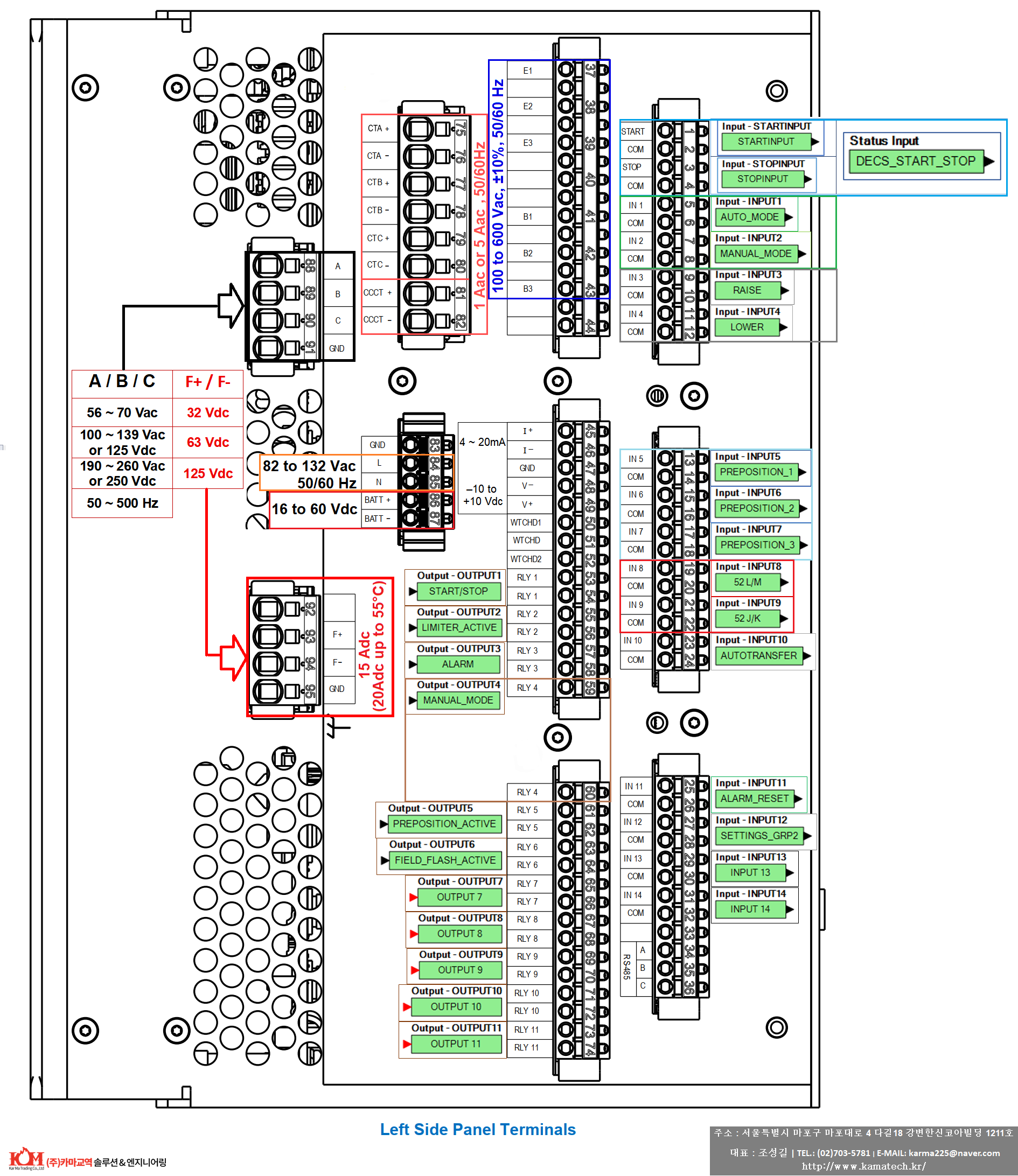The image size is (1018, 1176).
Task: Click the Left Side Panel Terminals title
Action: pyautogui.click(x=478, y=1130)
